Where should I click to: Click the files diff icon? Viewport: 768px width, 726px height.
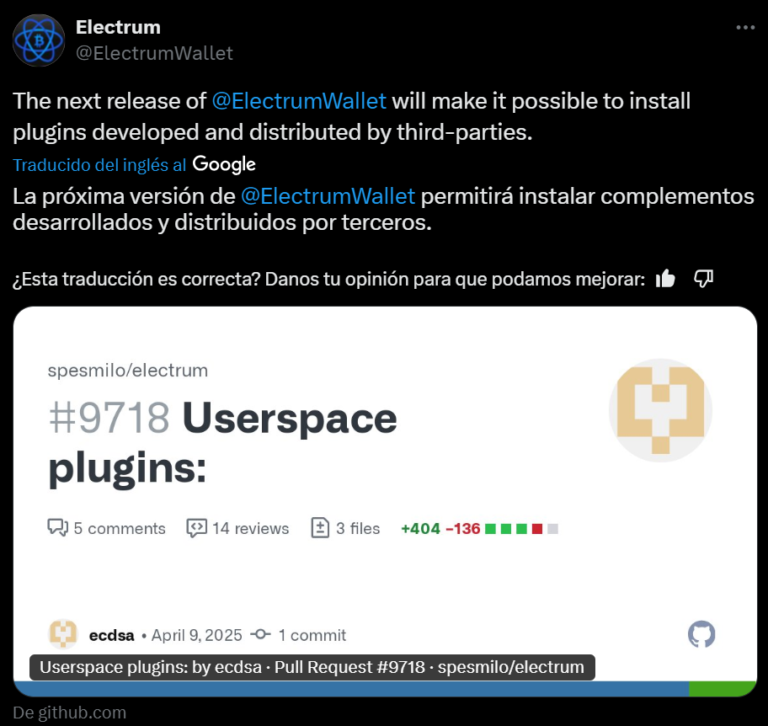coord(320,528)
